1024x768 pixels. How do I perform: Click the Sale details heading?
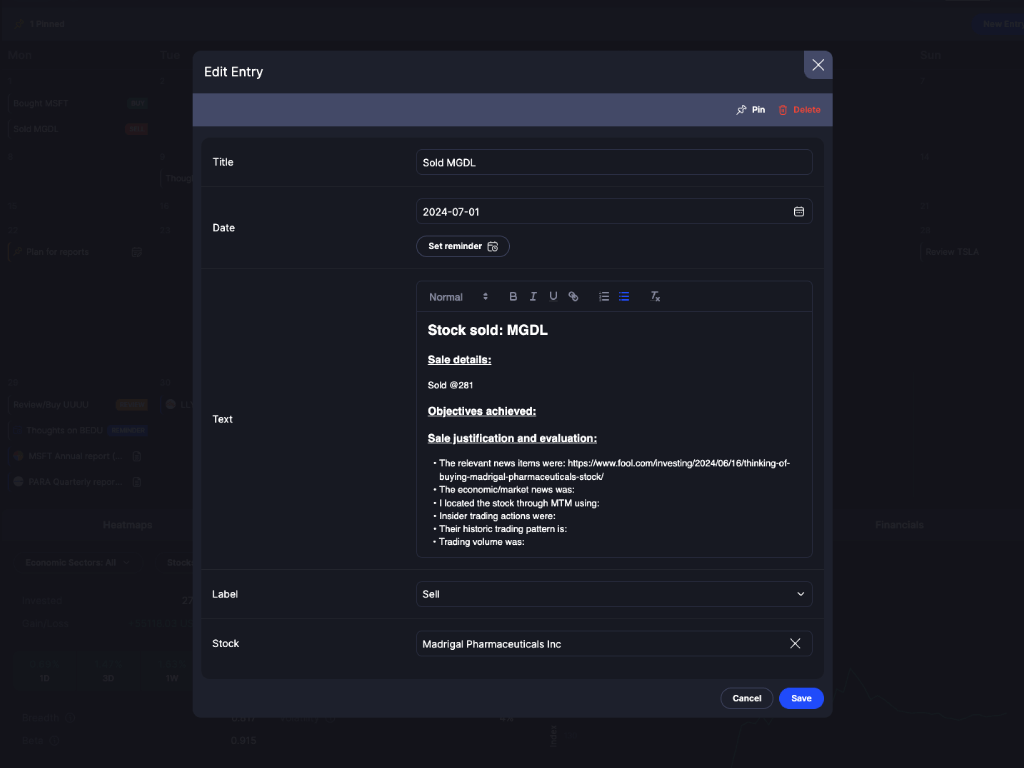(x=459, y=360)
